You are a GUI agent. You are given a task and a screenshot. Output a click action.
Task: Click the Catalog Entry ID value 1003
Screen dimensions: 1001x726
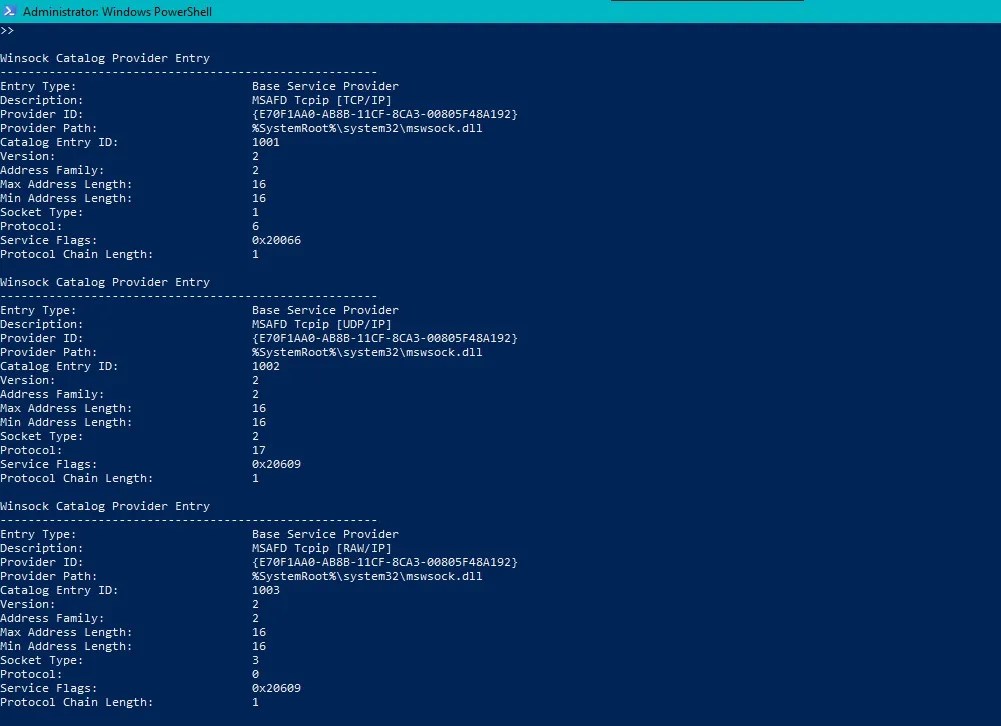(x=265, y=590)
